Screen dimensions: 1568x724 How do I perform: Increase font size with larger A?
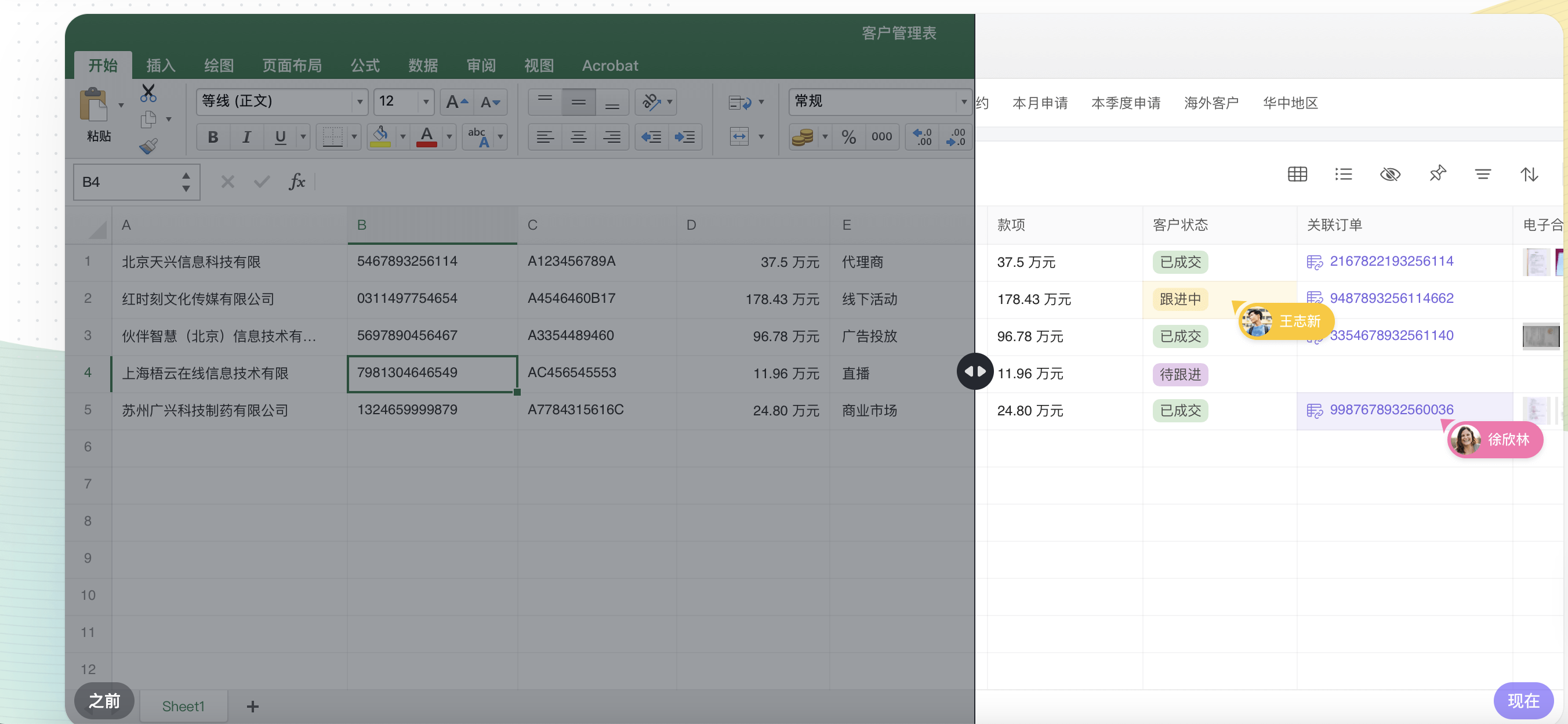(x=456, y=102)
